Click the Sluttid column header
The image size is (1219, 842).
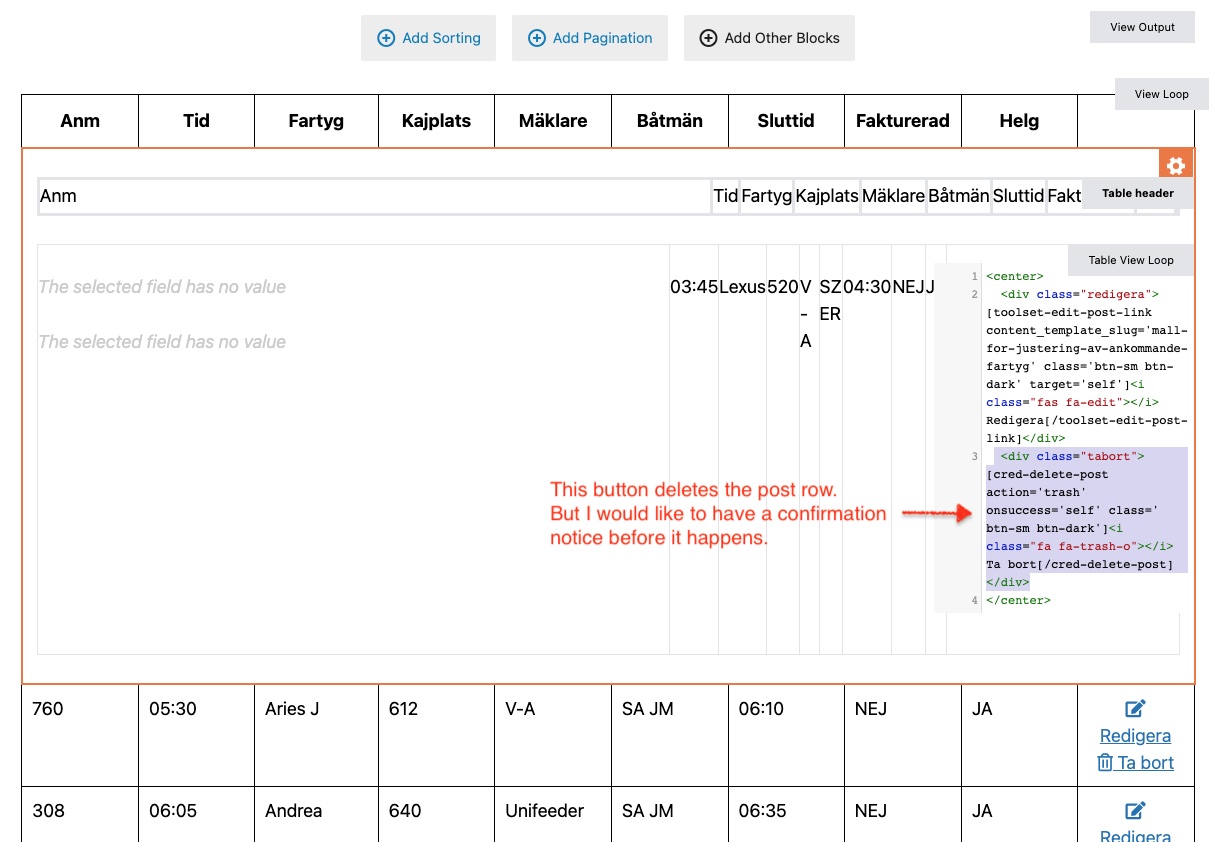[786, 121]
